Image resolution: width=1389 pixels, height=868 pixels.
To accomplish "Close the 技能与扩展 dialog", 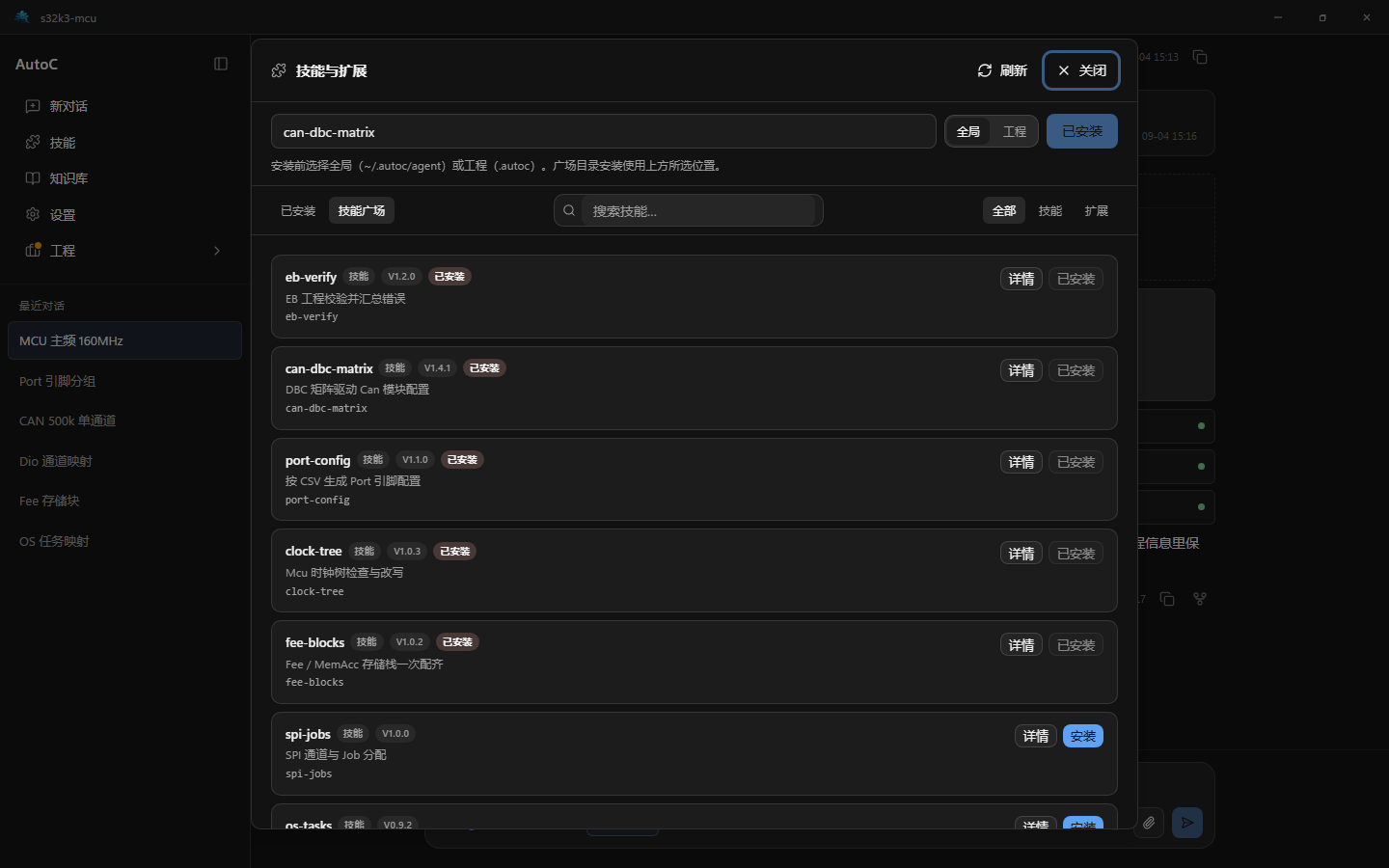I will point(1081,70).
